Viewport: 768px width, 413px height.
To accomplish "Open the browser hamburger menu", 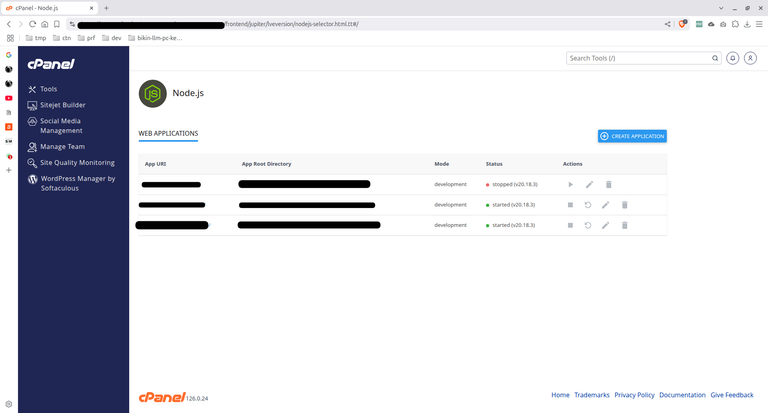I will [759, 24].
